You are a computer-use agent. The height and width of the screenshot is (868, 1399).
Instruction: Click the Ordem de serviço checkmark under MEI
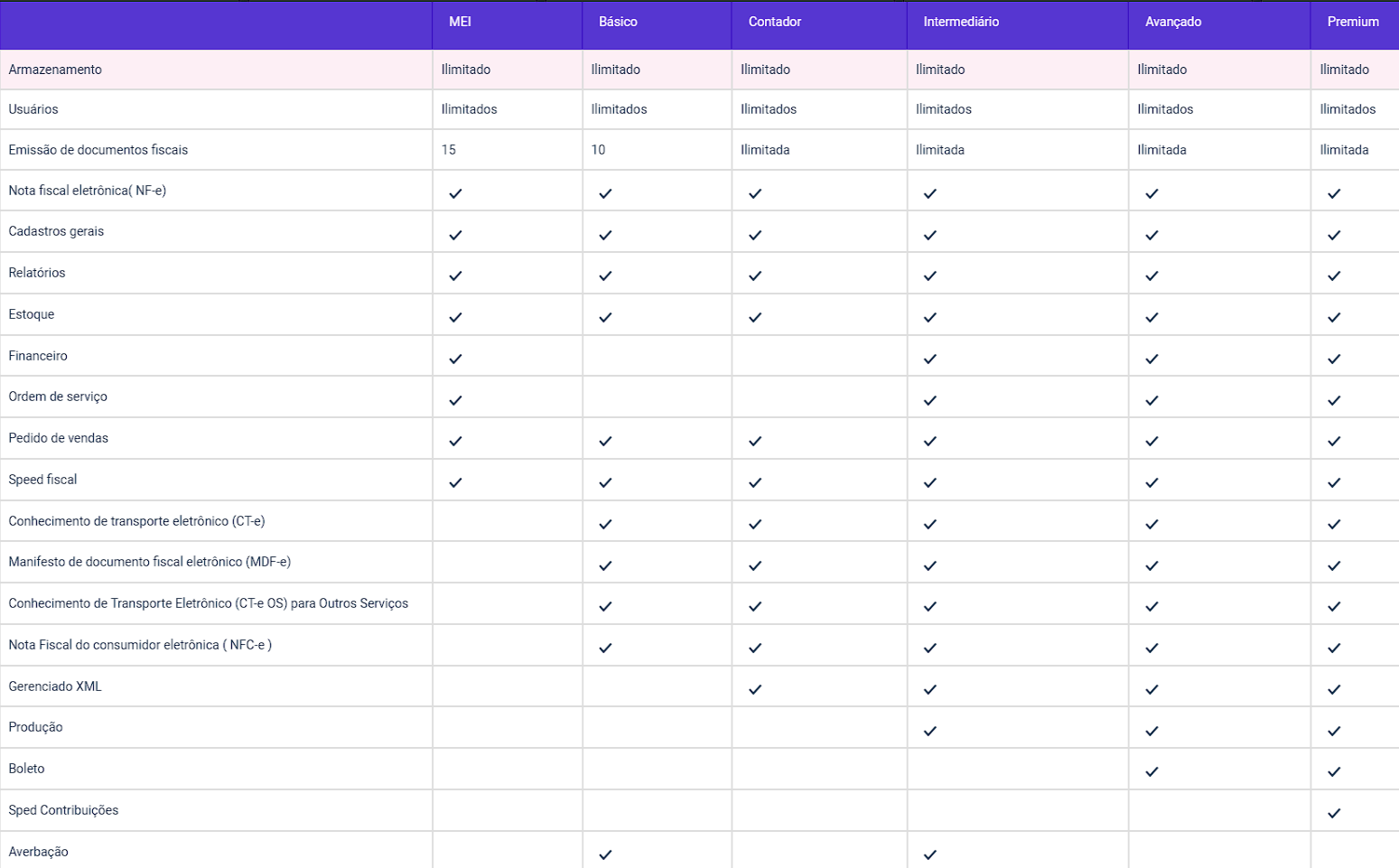[455, 400]
